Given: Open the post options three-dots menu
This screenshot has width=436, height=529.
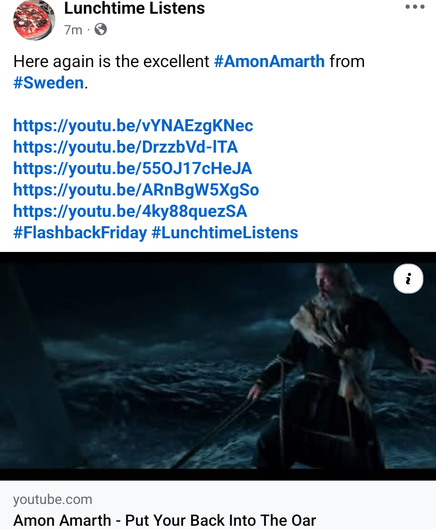Looking at the screenshot, I should [415, 7].
